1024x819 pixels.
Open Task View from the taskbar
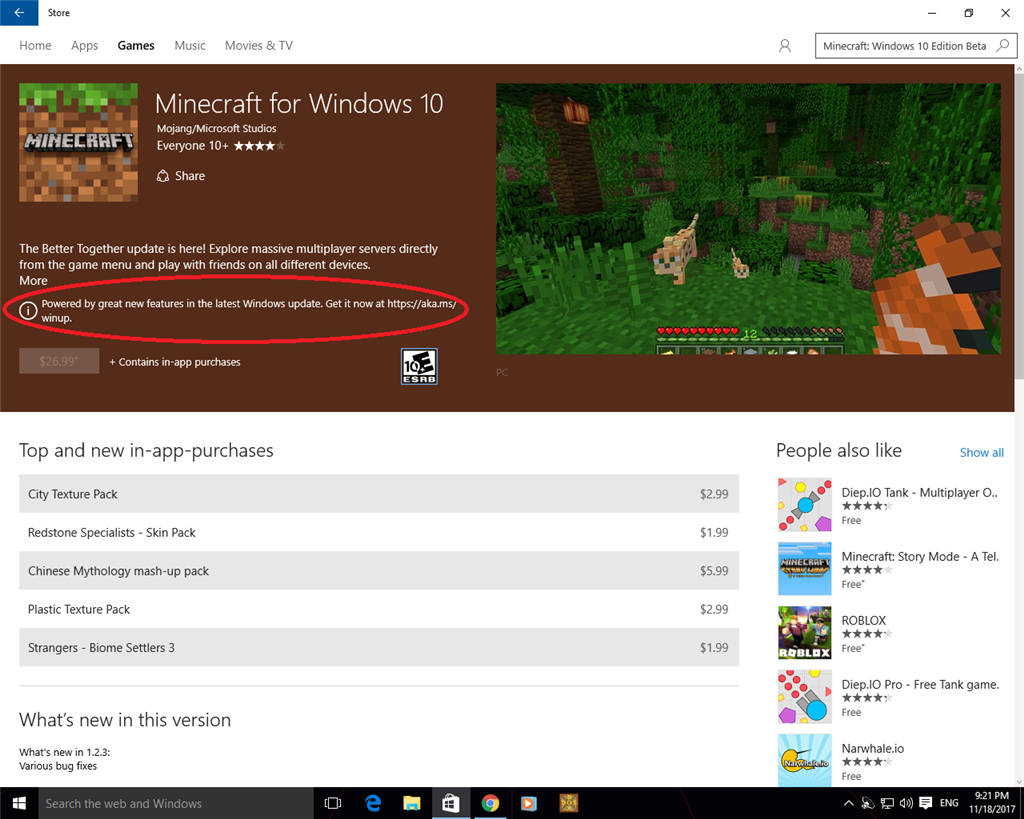333,803
